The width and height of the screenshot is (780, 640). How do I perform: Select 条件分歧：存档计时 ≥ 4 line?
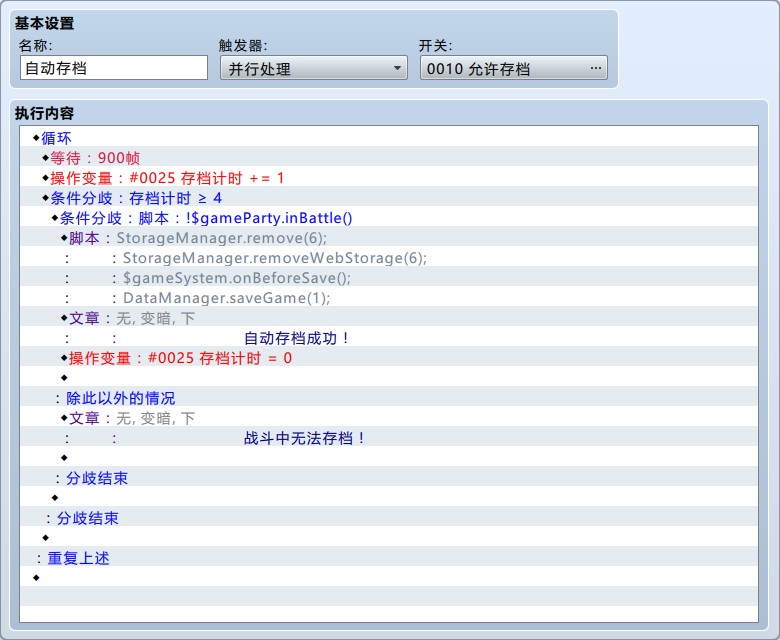389,196
